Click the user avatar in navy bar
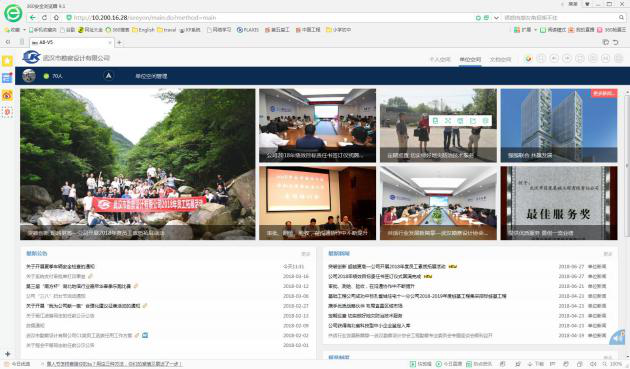The width and height of the screenshot is (630, 369). (29, 76)
